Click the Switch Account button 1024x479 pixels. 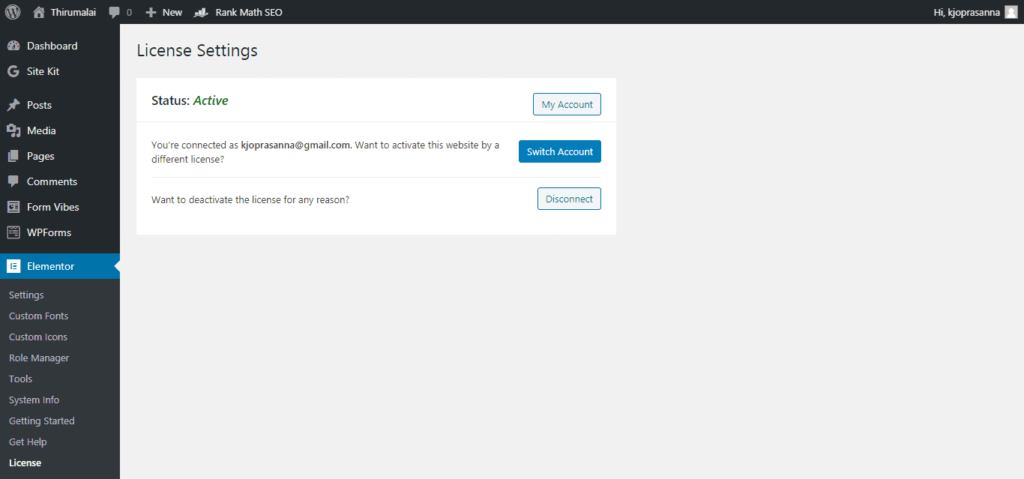[560, 152]
